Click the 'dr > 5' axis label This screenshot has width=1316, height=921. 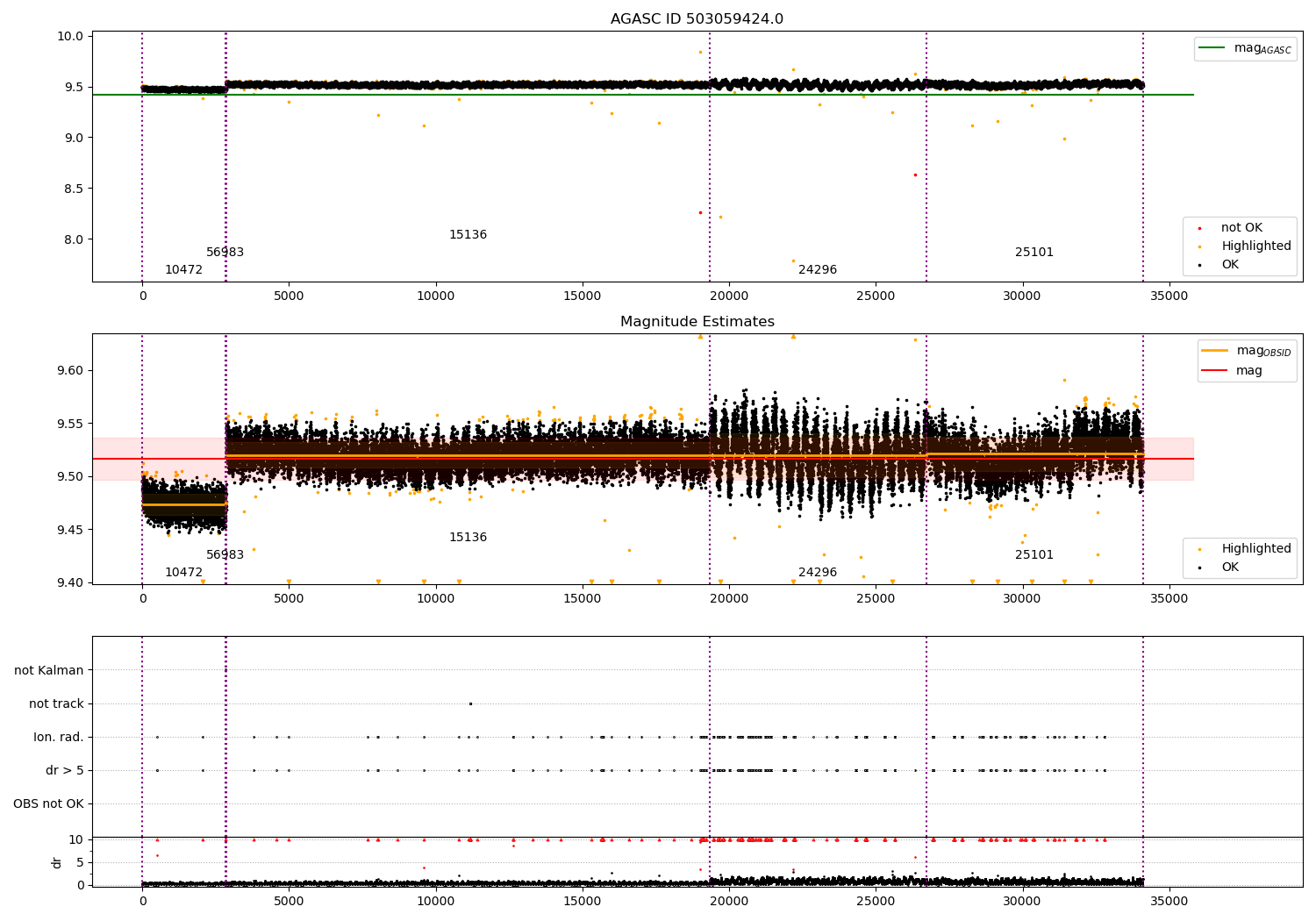65,771
